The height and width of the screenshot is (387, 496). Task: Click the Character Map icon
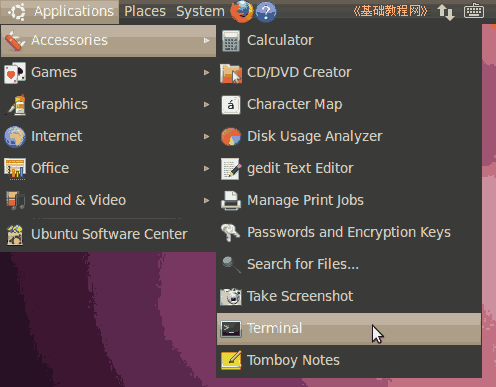tap(231, 105)
